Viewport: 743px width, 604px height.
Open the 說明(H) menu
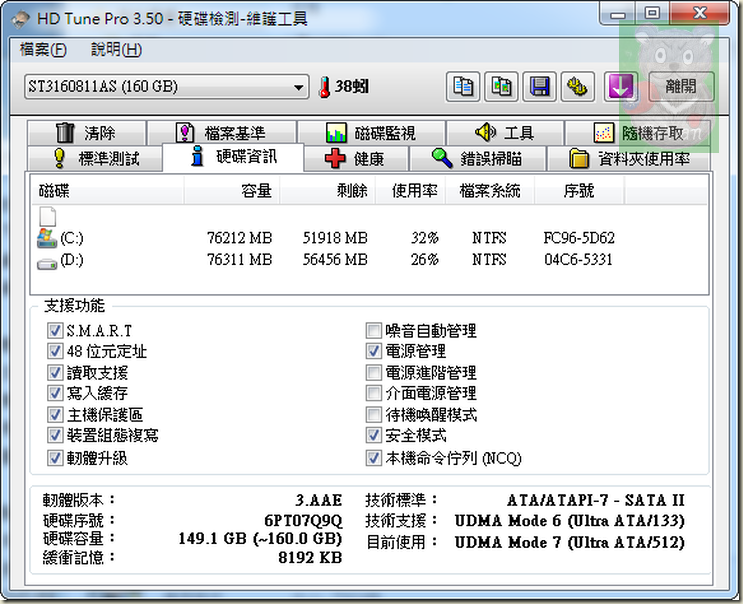116,50
